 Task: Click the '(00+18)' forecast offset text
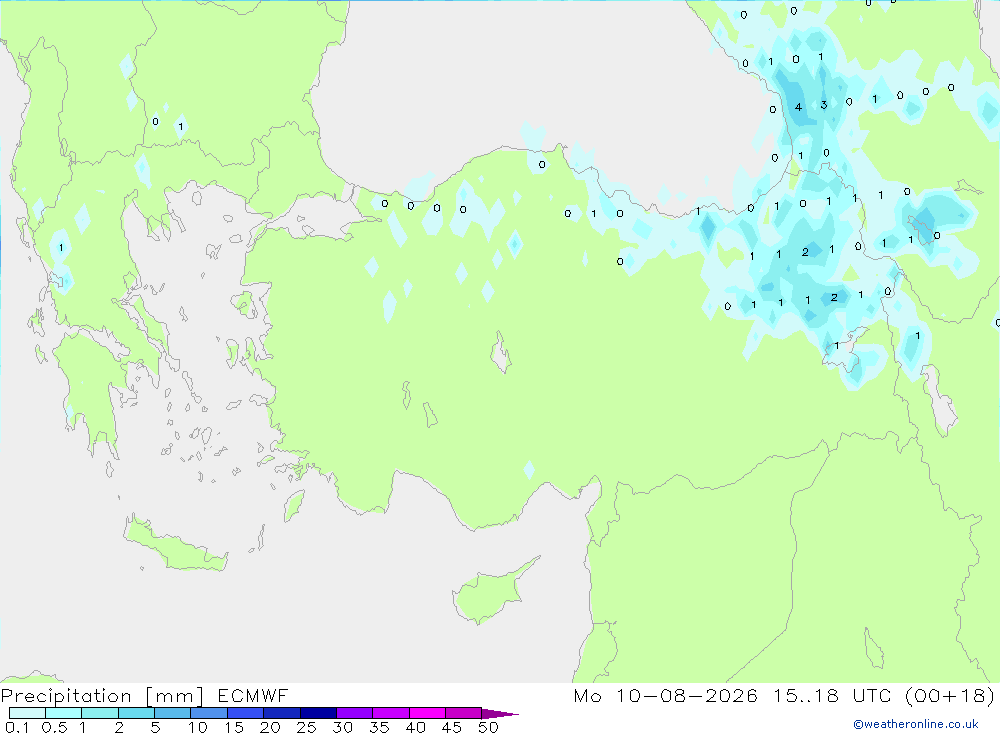pos(950,695)
